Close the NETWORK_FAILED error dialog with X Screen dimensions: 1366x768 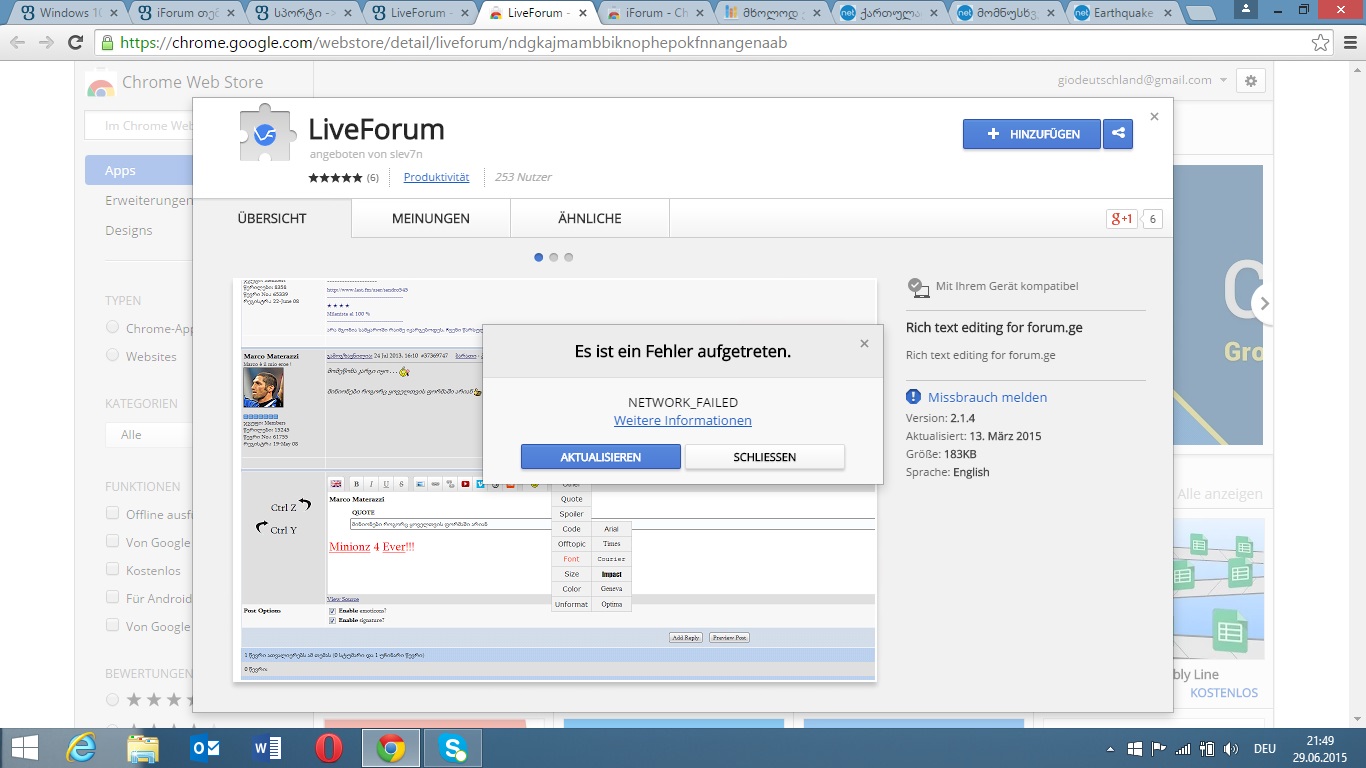(x=864, y=344)
